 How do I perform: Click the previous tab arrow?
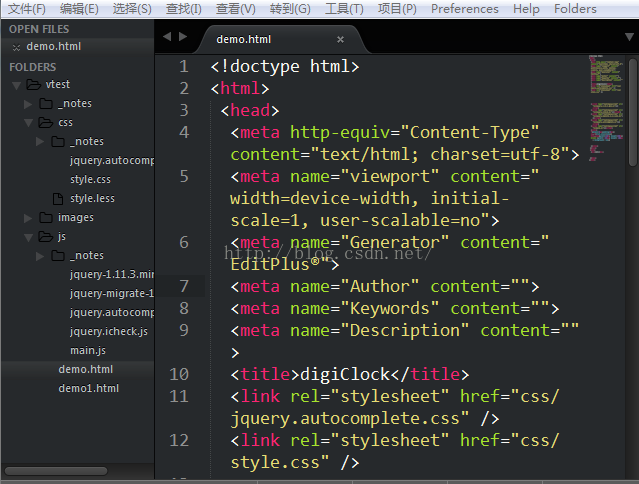tap(167, 38)
